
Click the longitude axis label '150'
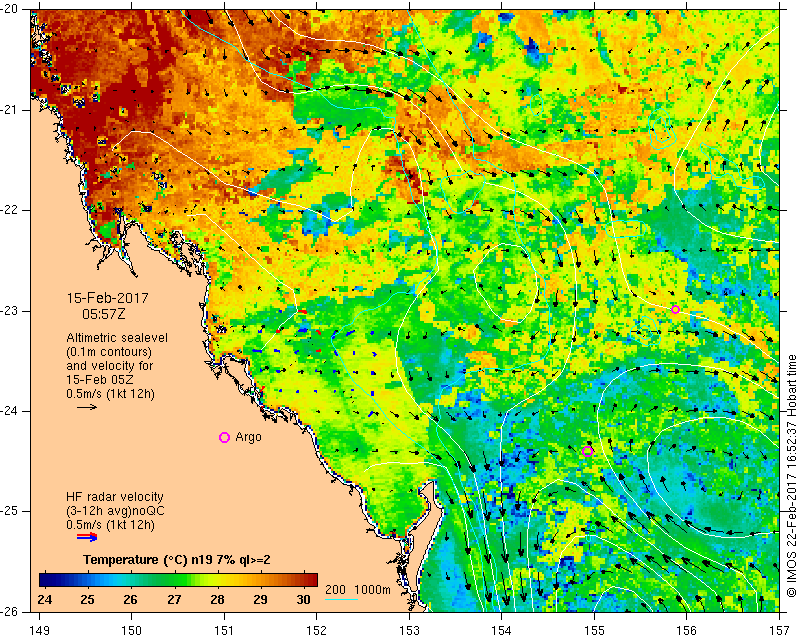point(132,630)
